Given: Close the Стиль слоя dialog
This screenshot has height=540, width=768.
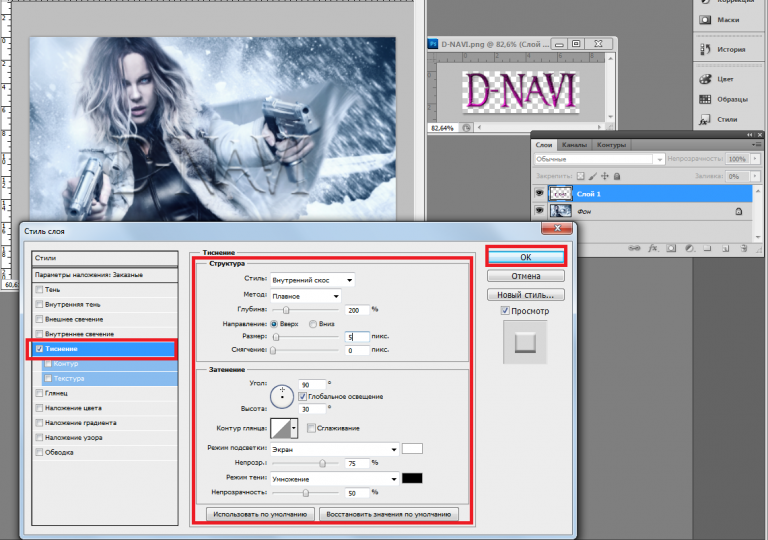Looking at the screenshot, I should (557, 228).
